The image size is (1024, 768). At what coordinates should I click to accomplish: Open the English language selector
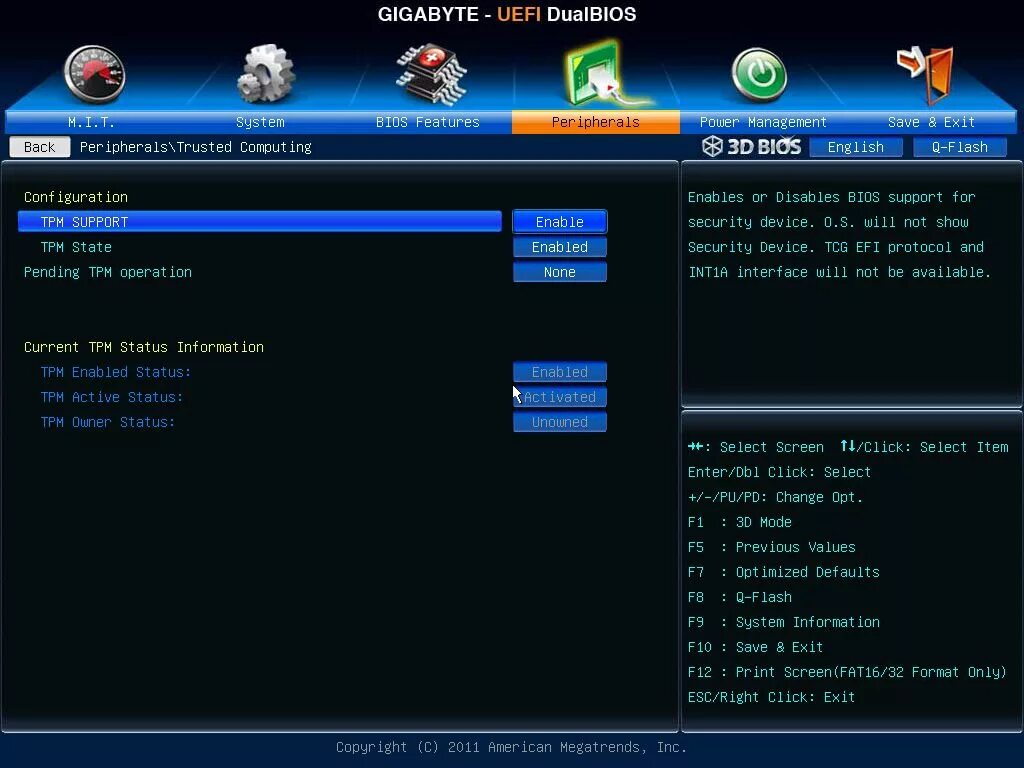[856, 147]
